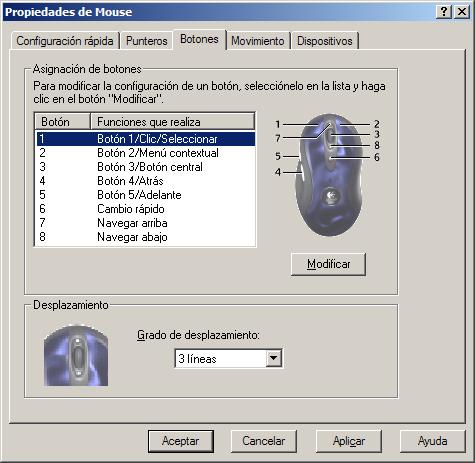Select row Botón 2/Menú contextual
This screenshot has height=463, width=475.
coord(146,153)
